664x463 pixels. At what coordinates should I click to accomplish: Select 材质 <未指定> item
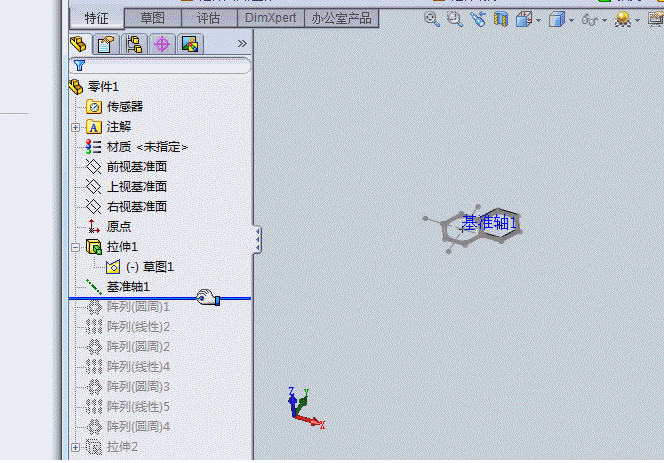[x=147, y=147]
